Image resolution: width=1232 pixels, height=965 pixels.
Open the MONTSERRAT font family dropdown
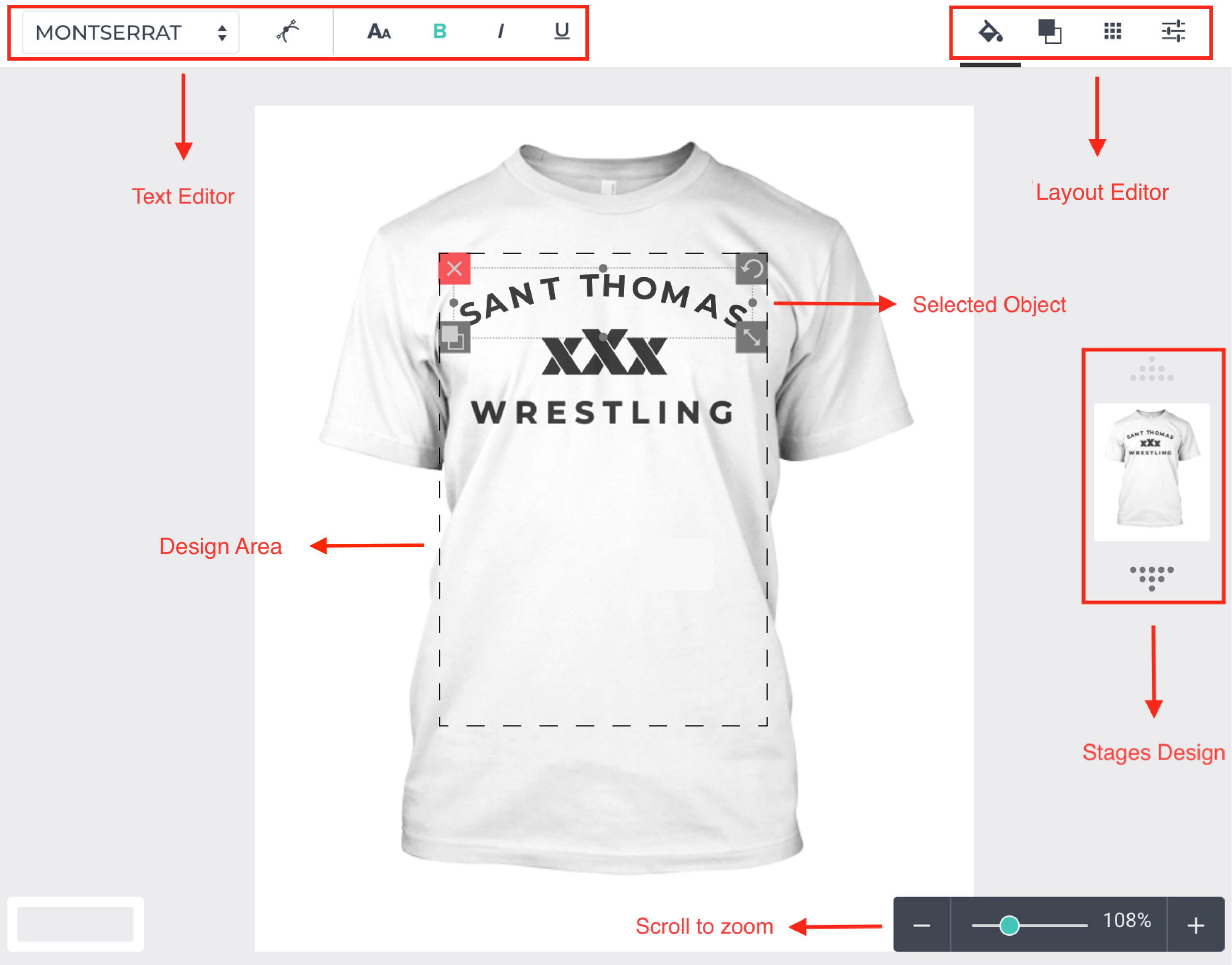click(x=130, y=33)
